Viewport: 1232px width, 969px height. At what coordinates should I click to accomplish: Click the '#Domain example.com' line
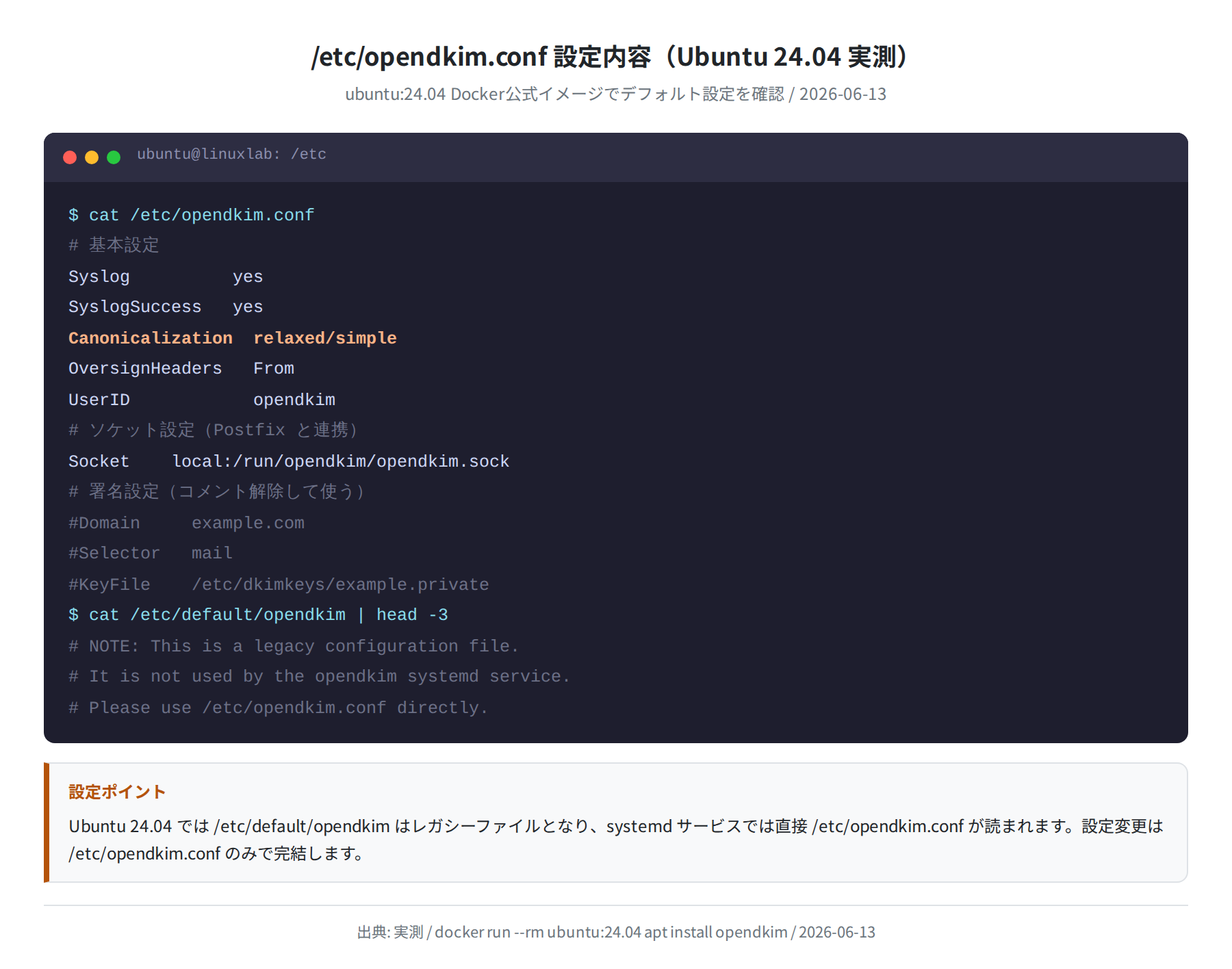(x=186, y=523)
